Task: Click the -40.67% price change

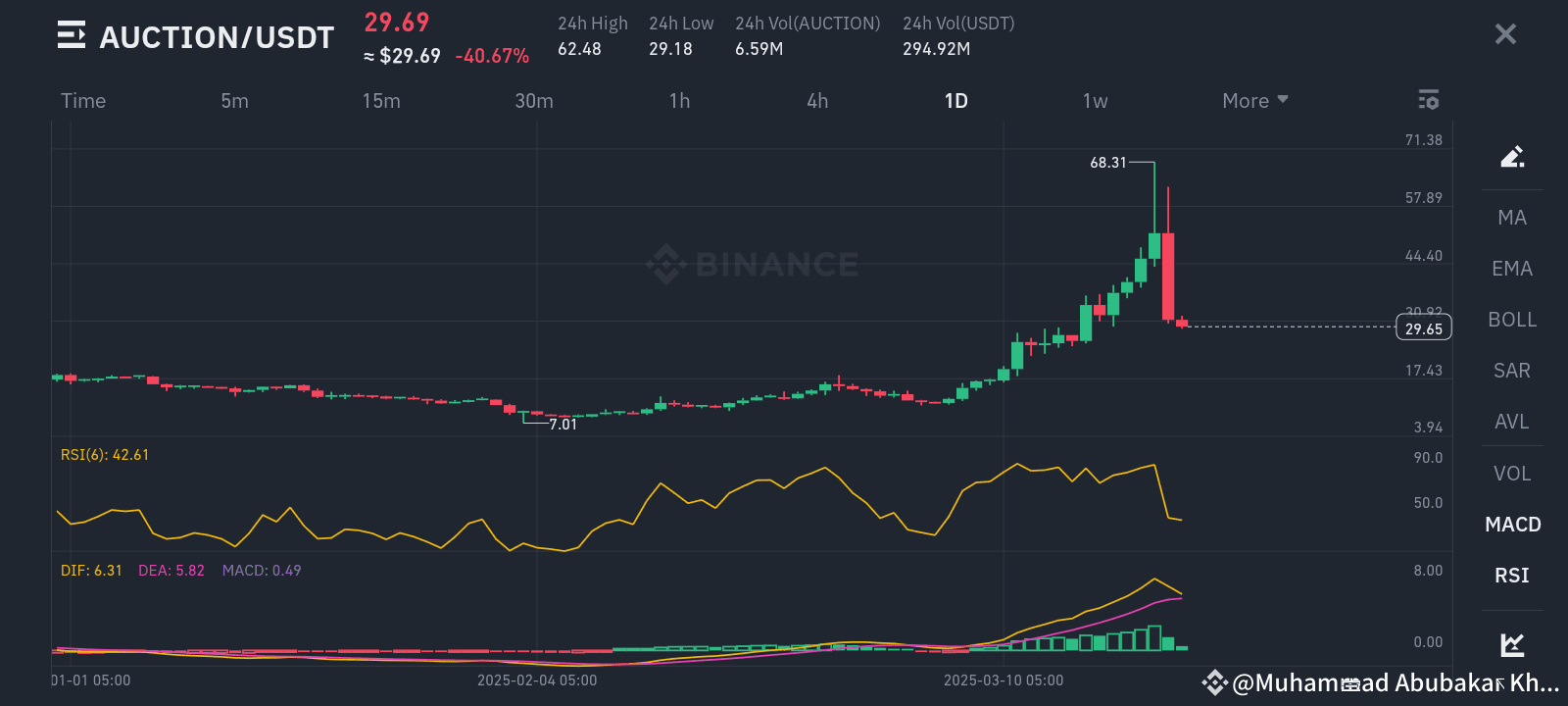Action: [492, 57]
